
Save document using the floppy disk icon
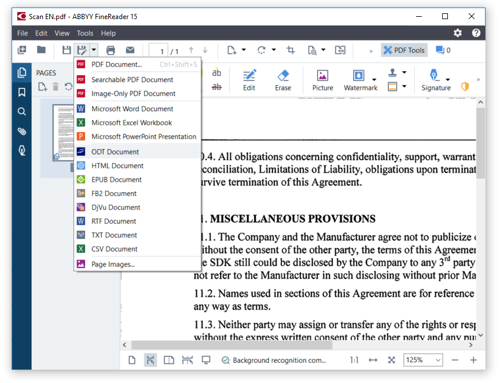click(67, 50)
